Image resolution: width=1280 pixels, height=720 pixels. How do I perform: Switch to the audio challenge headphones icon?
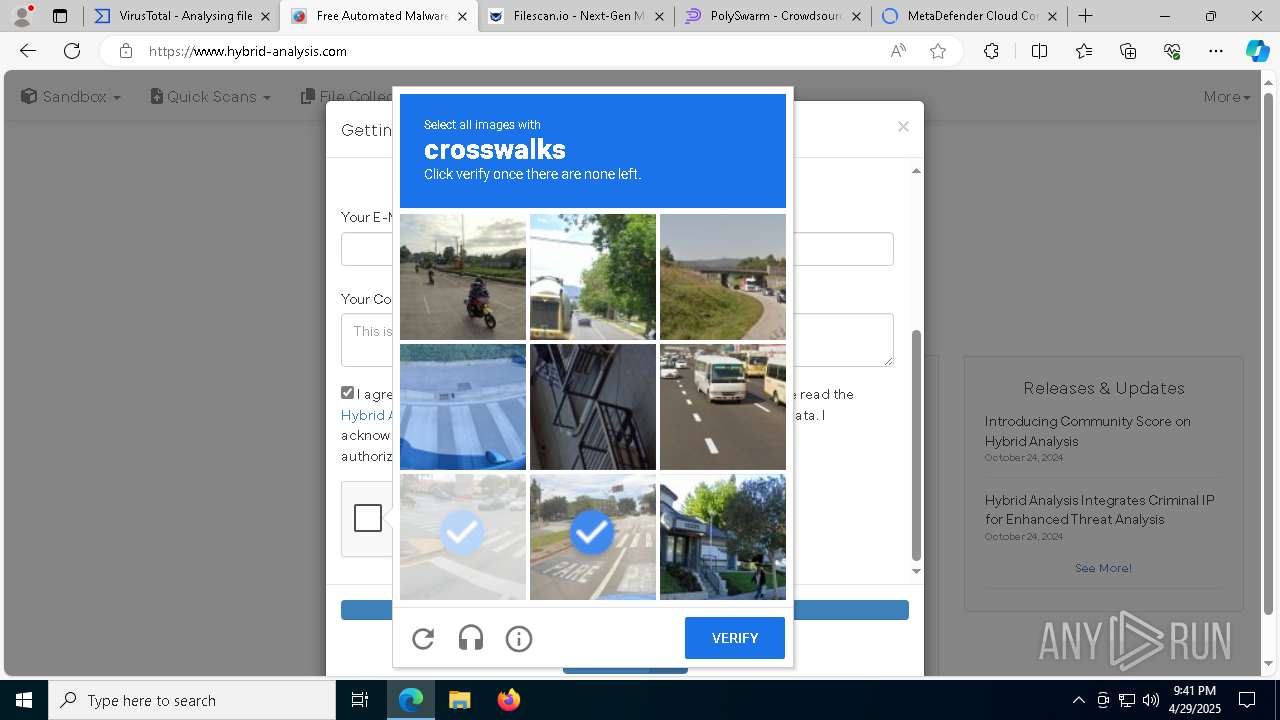[x=471, y=638]
